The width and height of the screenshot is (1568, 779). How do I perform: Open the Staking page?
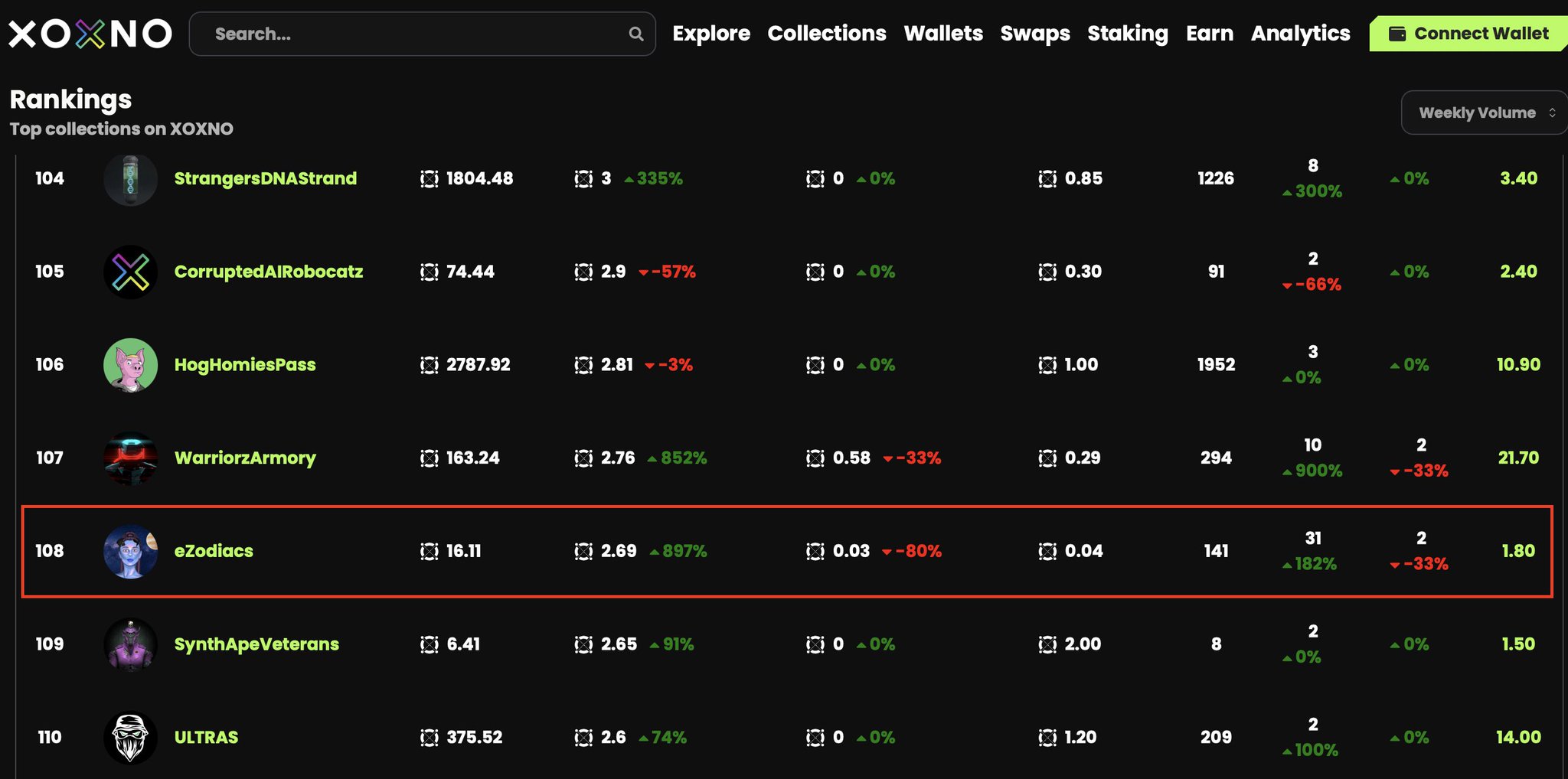click(x=1128, y=34)
